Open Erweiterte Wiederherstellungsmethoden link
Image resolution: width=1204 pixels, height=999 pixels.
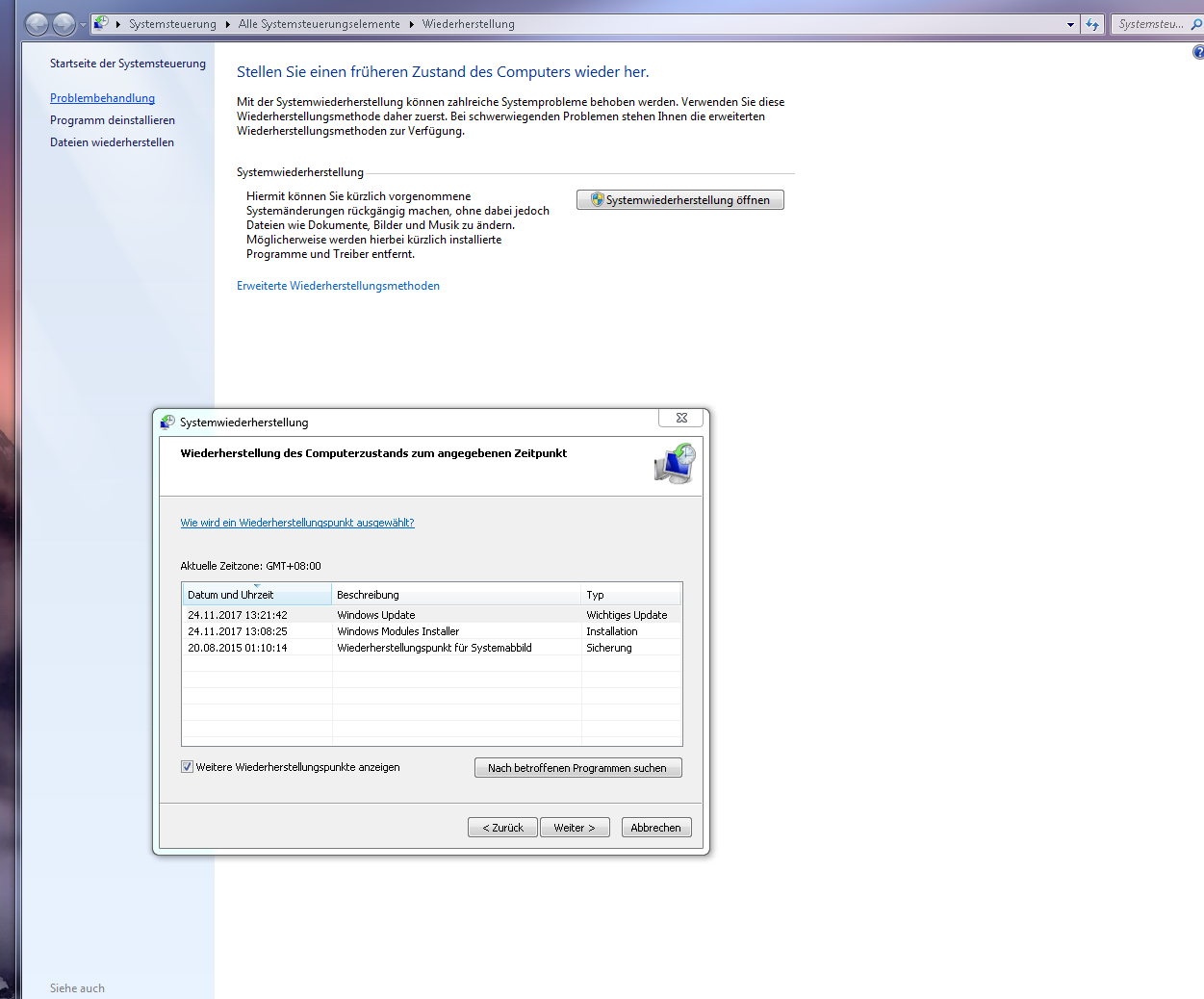(338, 286)
